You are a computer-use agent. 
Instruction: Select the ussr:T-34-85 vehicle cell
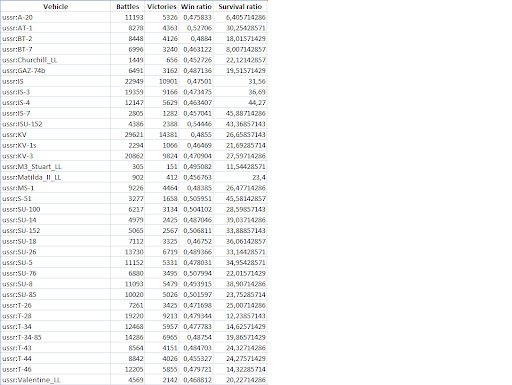tap(55, 337)
